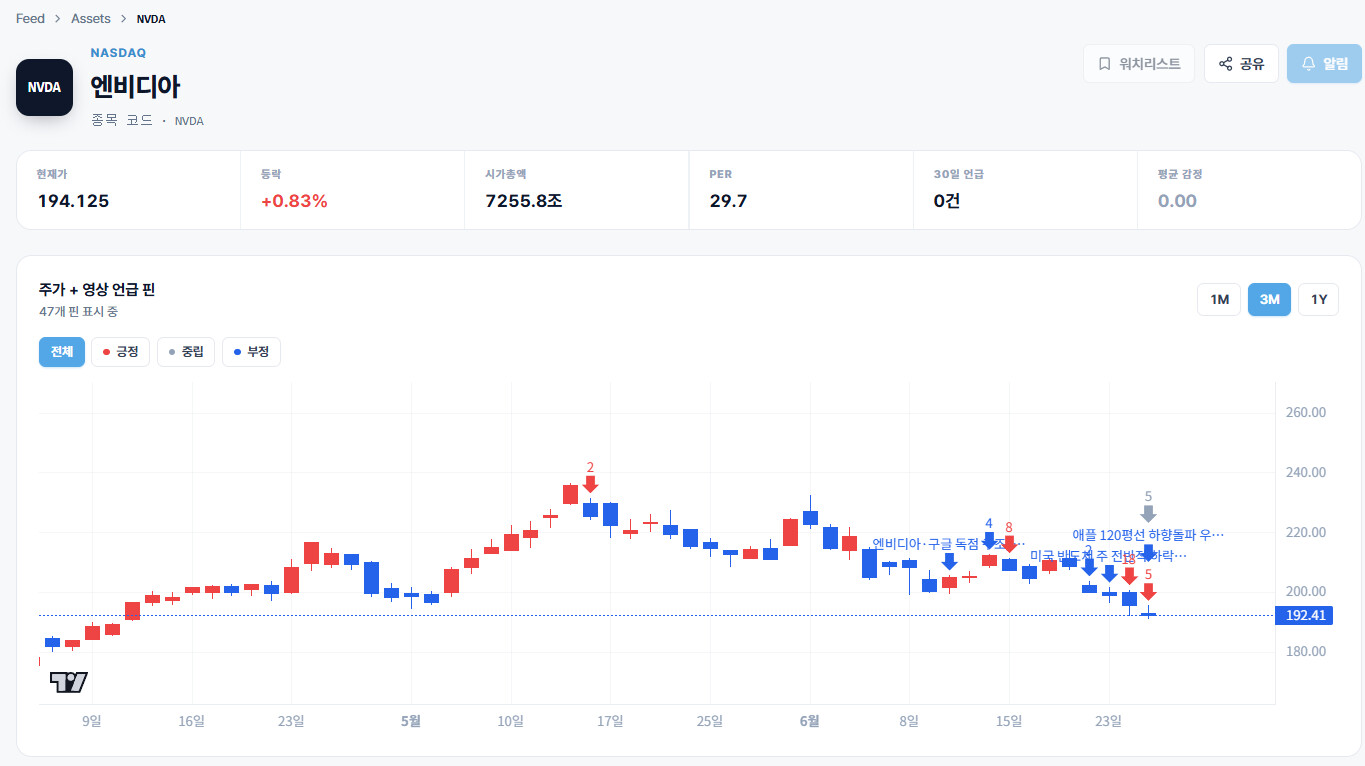Image resolution: width=1365 pixels, height=766 pixels.
Task: Click the red arrow pin labeled 2
Action: [590, 484]
